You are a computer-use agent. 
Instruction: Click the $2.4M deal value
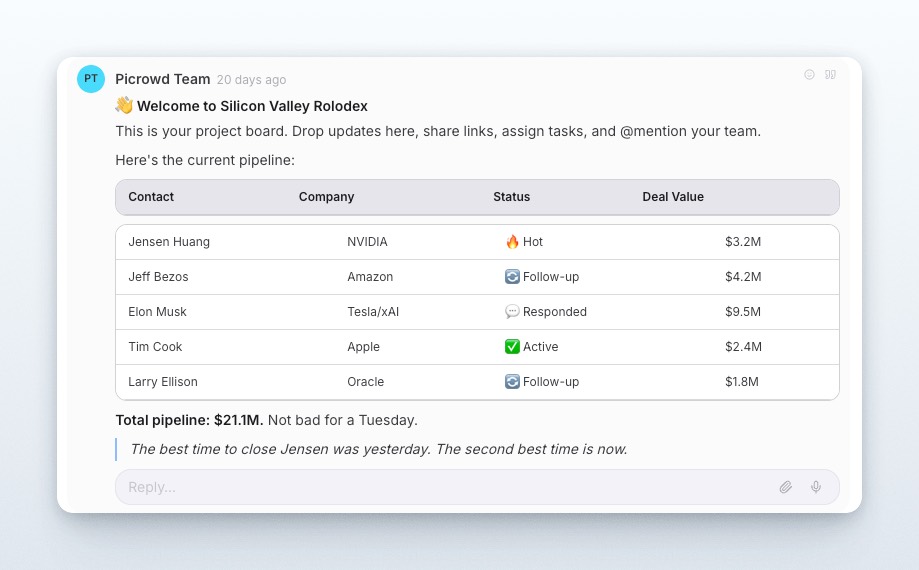(x=743, y=347)
